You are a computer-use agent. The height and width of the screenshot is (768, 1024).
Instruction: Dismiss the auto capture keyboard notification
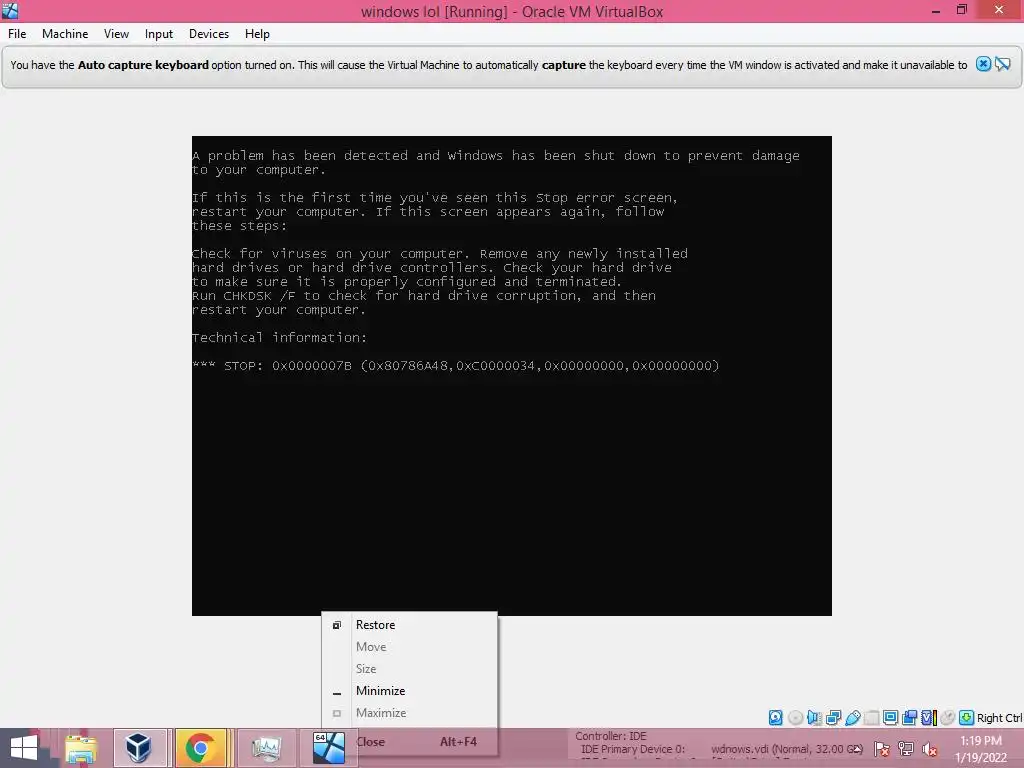[983, 64]
